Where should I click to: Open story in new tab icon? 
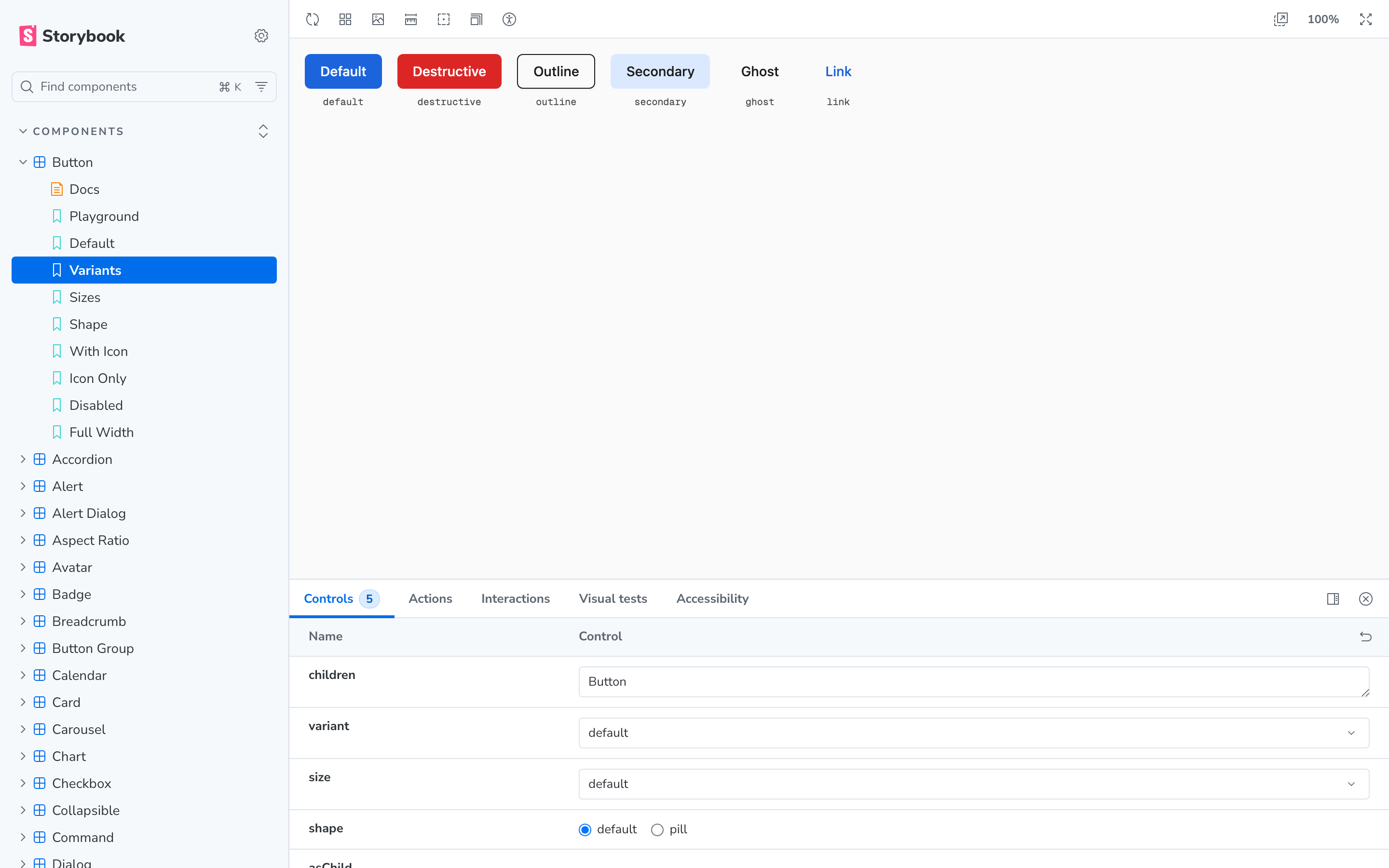point(1280,19)
